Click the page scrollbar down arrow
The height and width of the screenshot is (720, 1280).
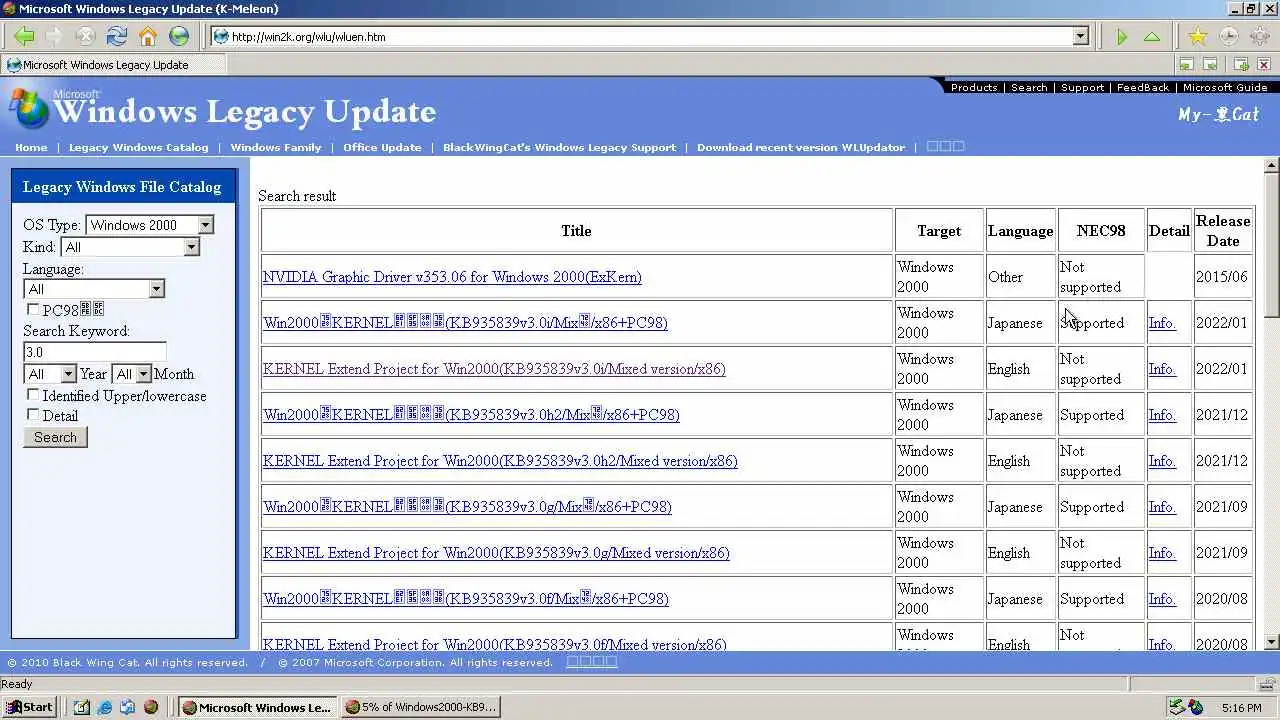[1271, 642]
